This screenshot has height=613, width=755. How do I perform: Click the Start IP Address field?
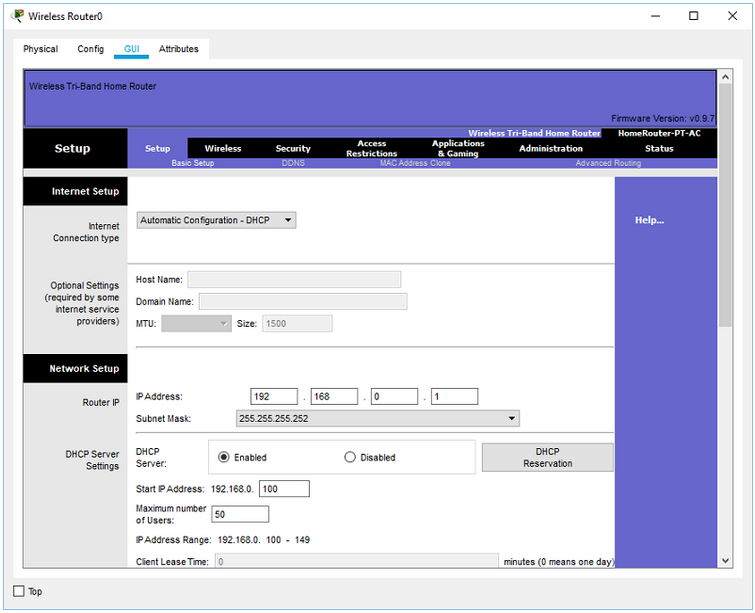tap(284, 489)
